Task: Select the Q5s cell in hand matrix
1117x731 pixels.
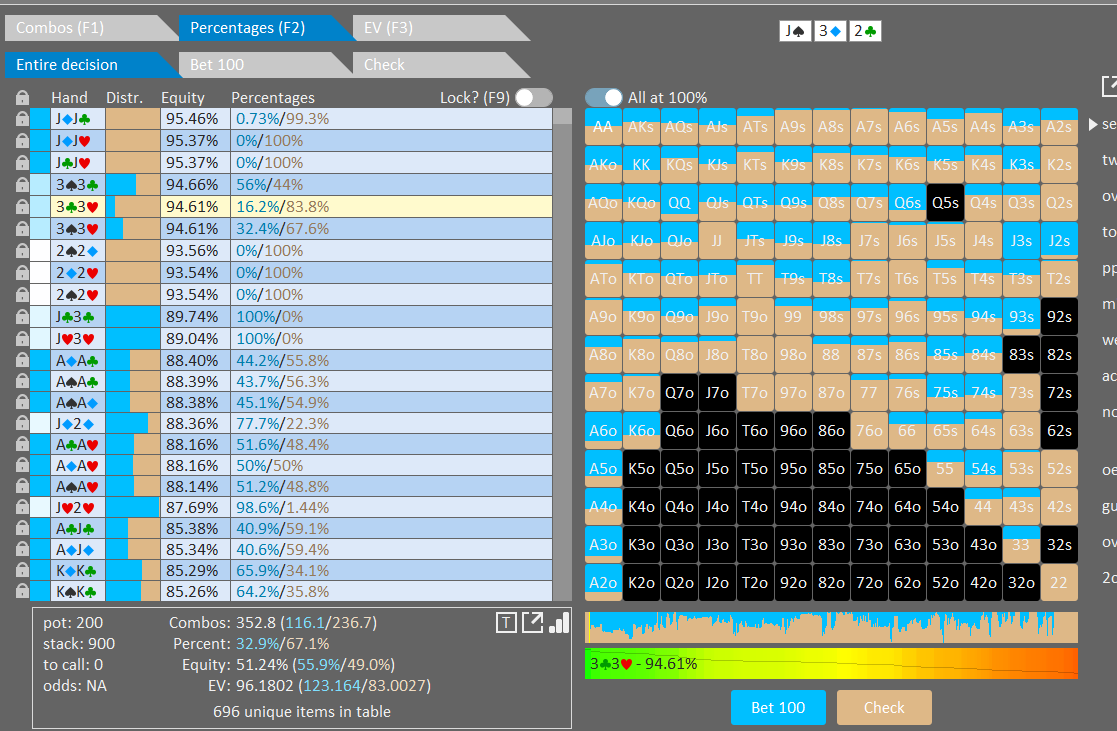Action: 944,202
